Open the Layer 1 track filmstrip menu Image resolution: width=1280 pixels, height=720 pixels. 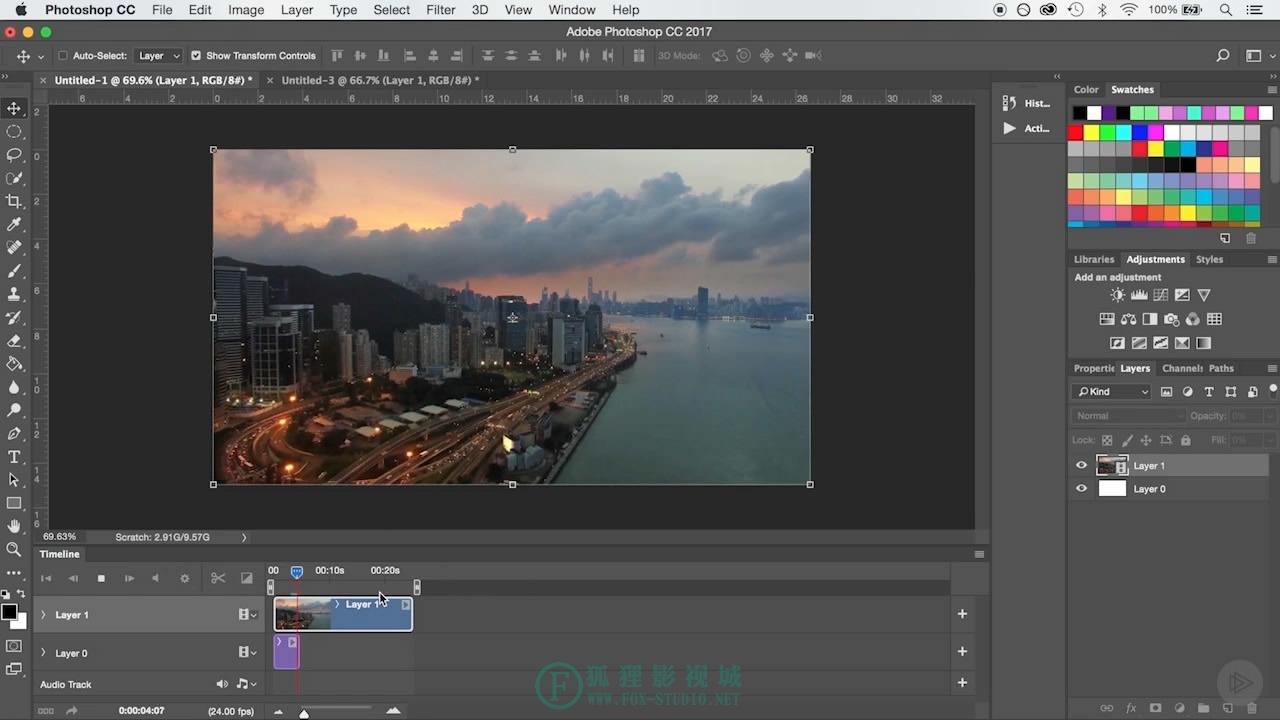[247, 615]
